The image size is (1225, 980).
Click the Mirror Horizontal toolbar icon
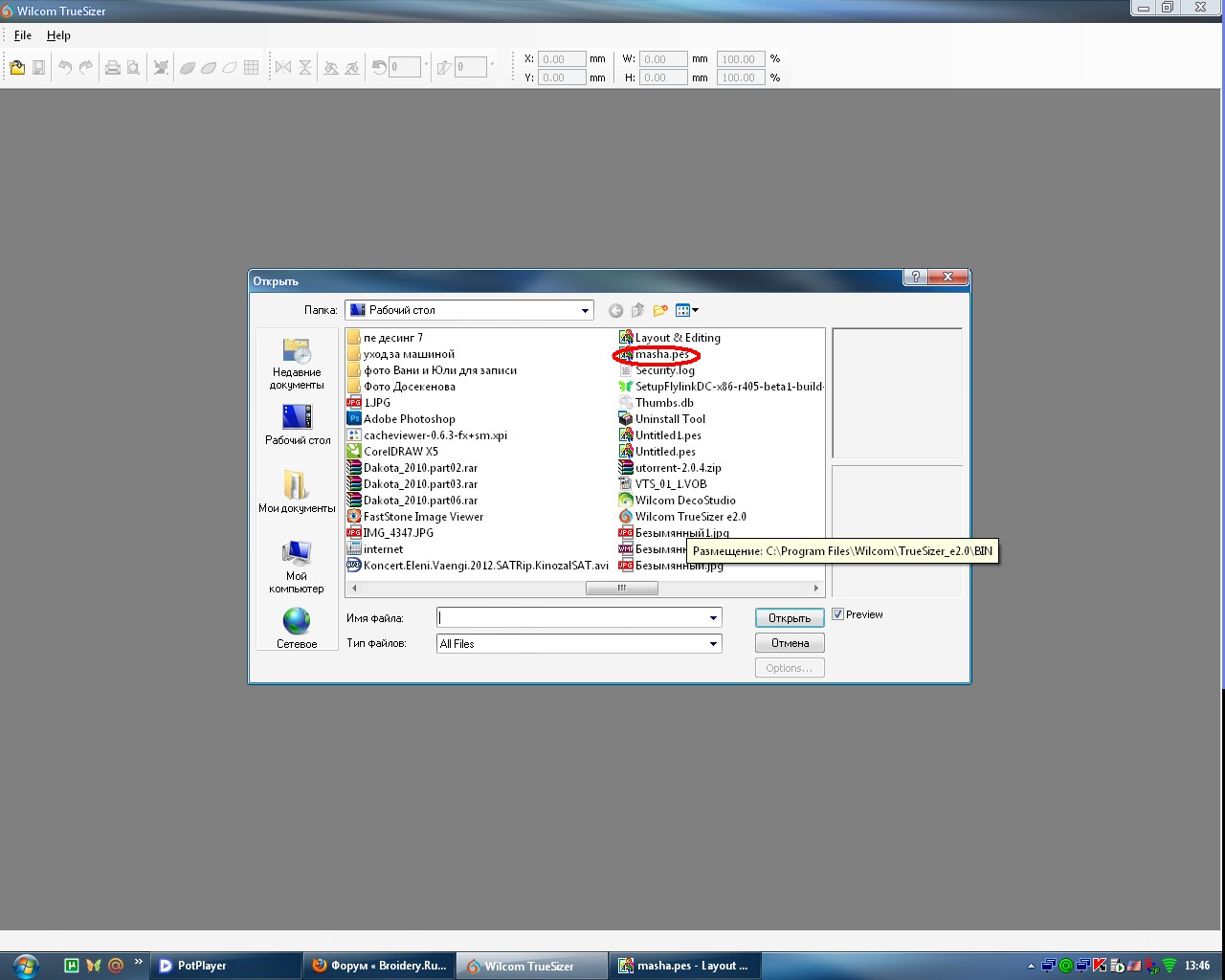283,67
